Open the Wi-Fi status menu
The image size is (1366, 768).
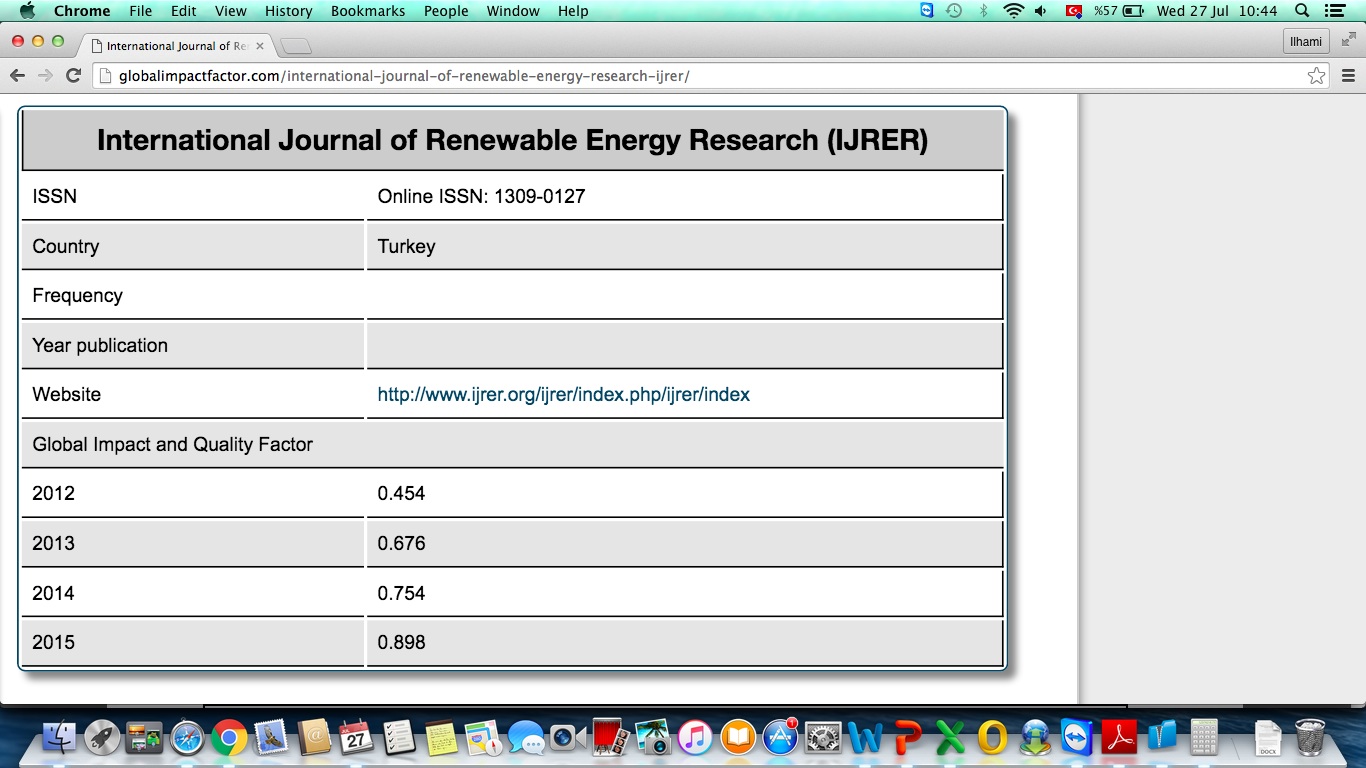[1013, 11]
